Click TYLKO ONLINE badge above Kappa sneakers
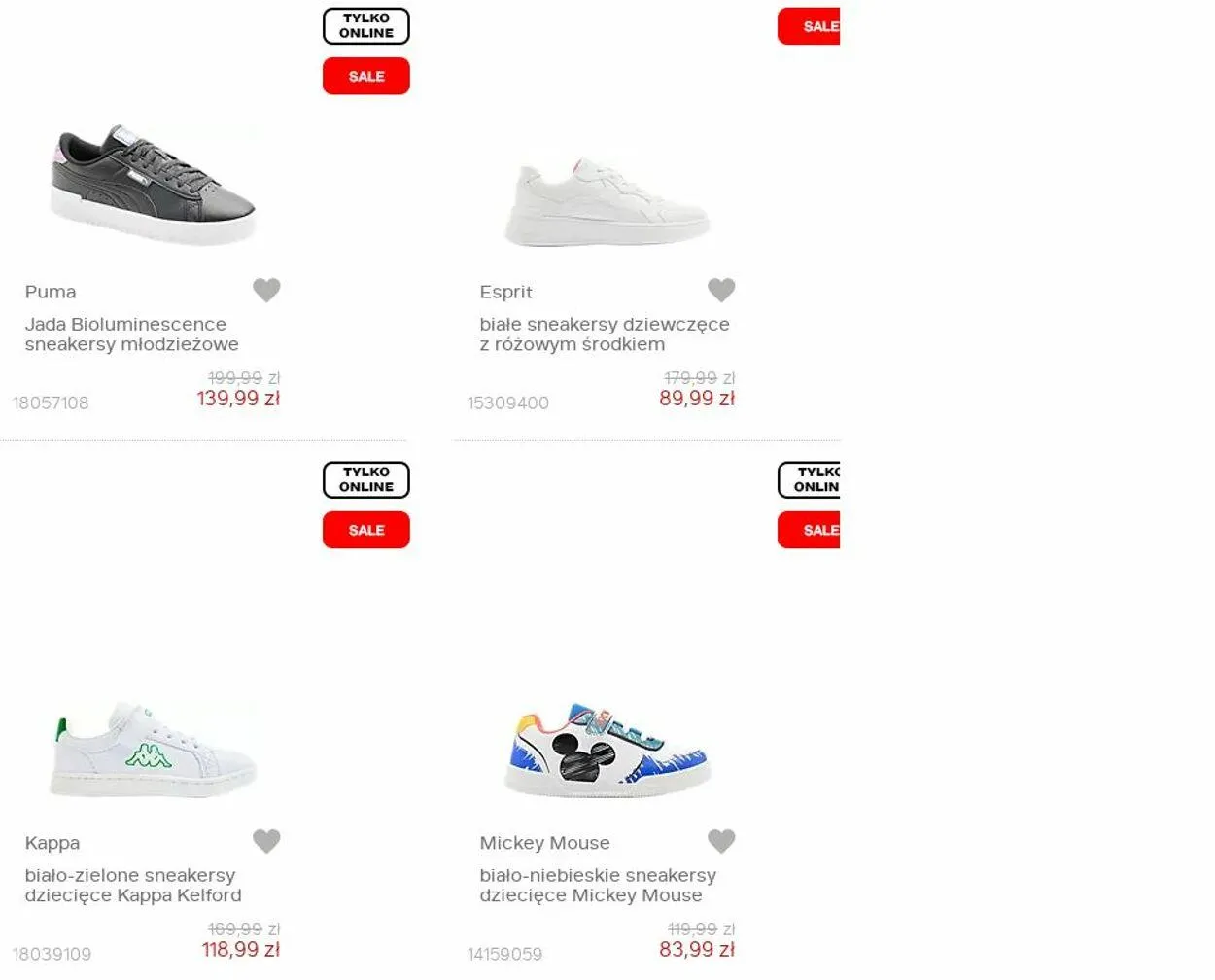 (366, 480)
